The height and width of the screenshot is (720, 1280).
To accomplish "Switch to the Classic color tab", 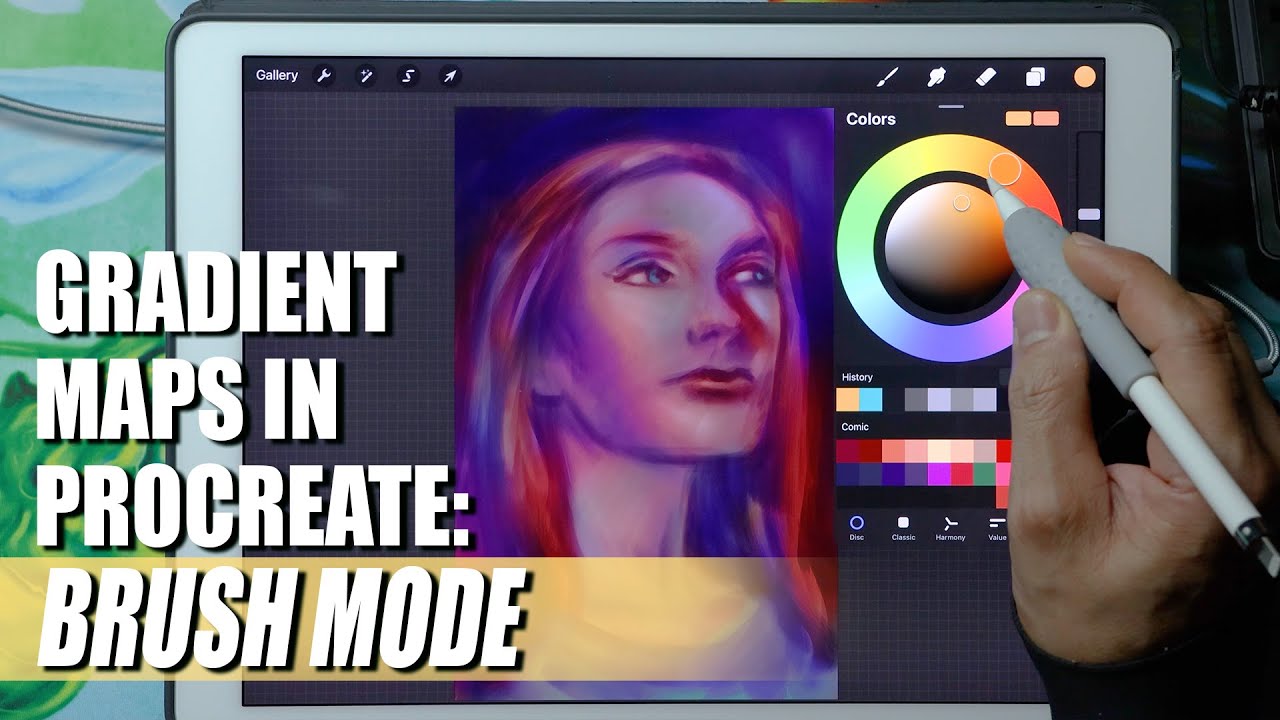I will tap(904, 528).
